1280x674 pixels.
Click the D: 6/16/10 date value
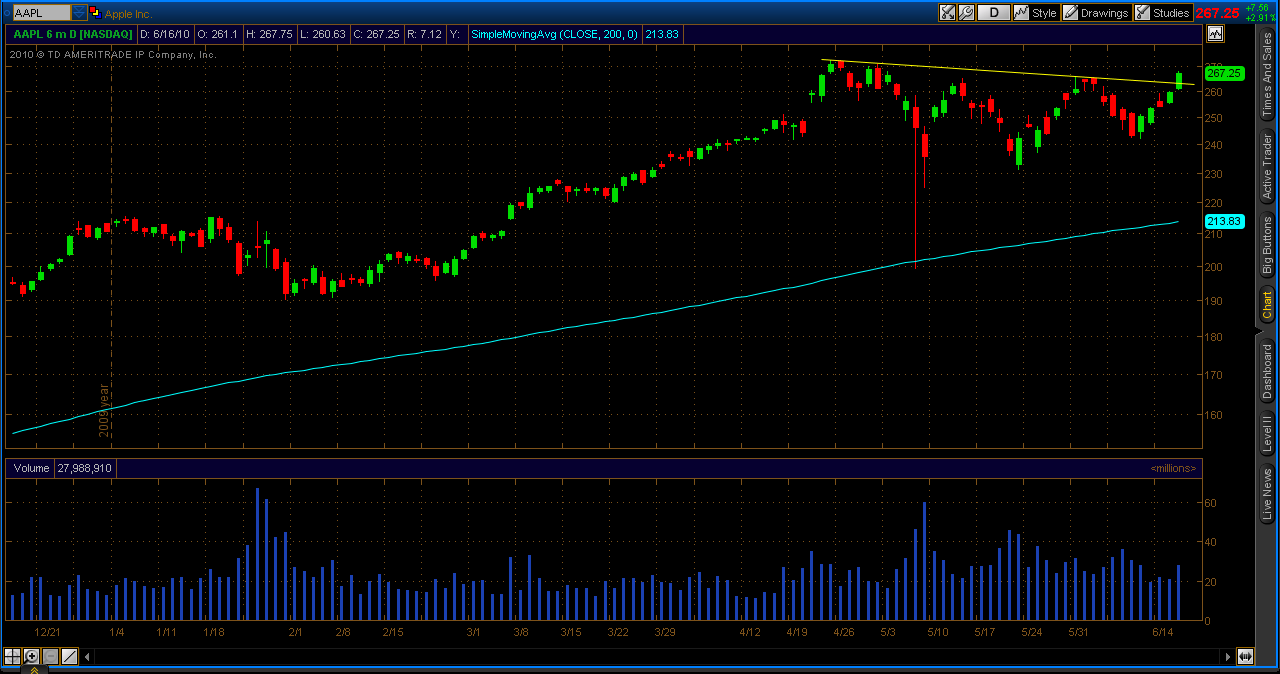pyautogui.click(x=164, y=33)
